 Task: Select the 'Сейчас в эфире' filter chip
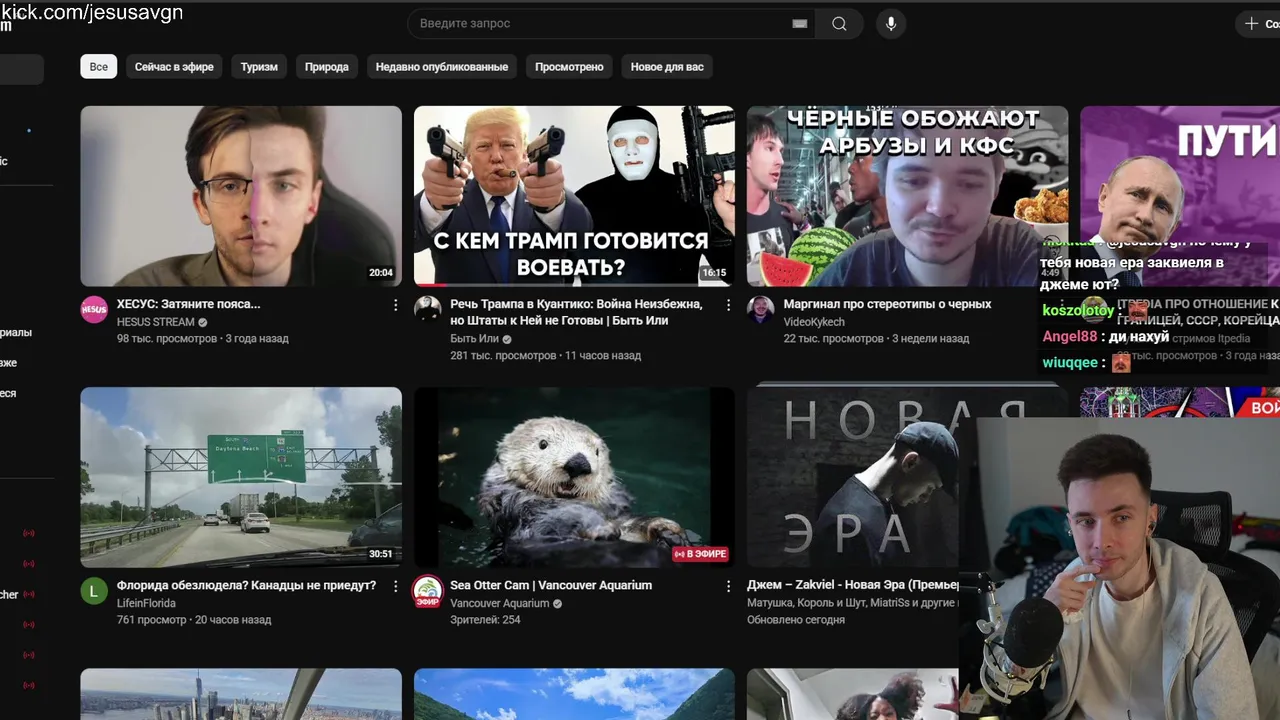(x=174, y=67)
